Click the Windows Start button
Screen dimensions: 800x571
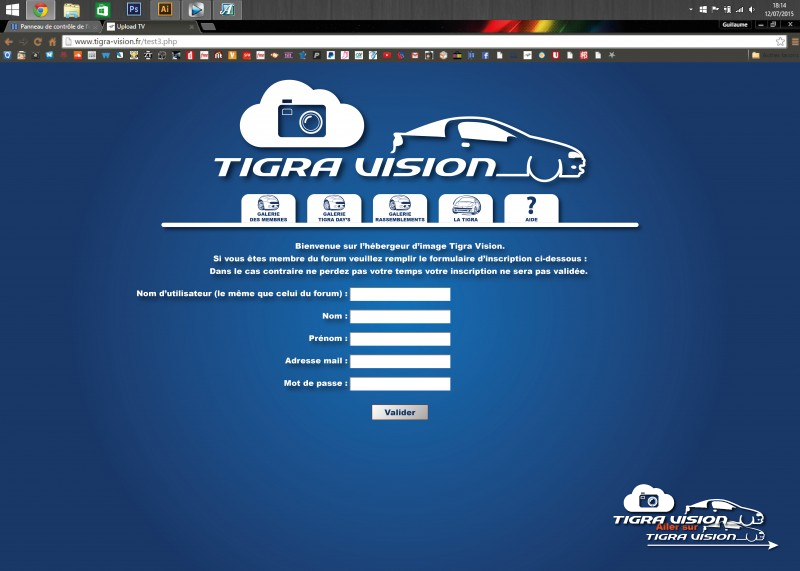click(x=11, y=10)
